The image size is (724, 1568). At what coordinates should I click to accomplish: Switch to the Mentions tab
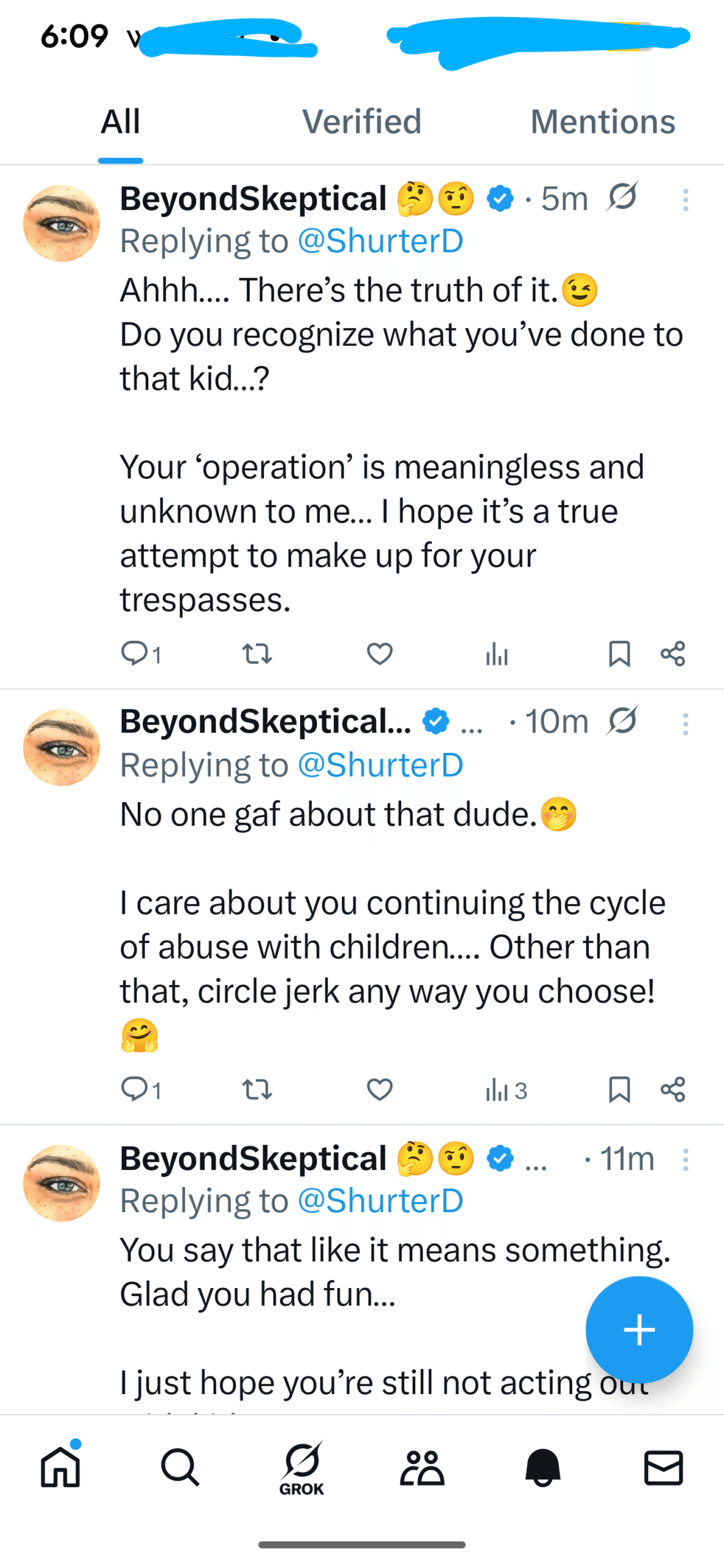coord(603,121)
